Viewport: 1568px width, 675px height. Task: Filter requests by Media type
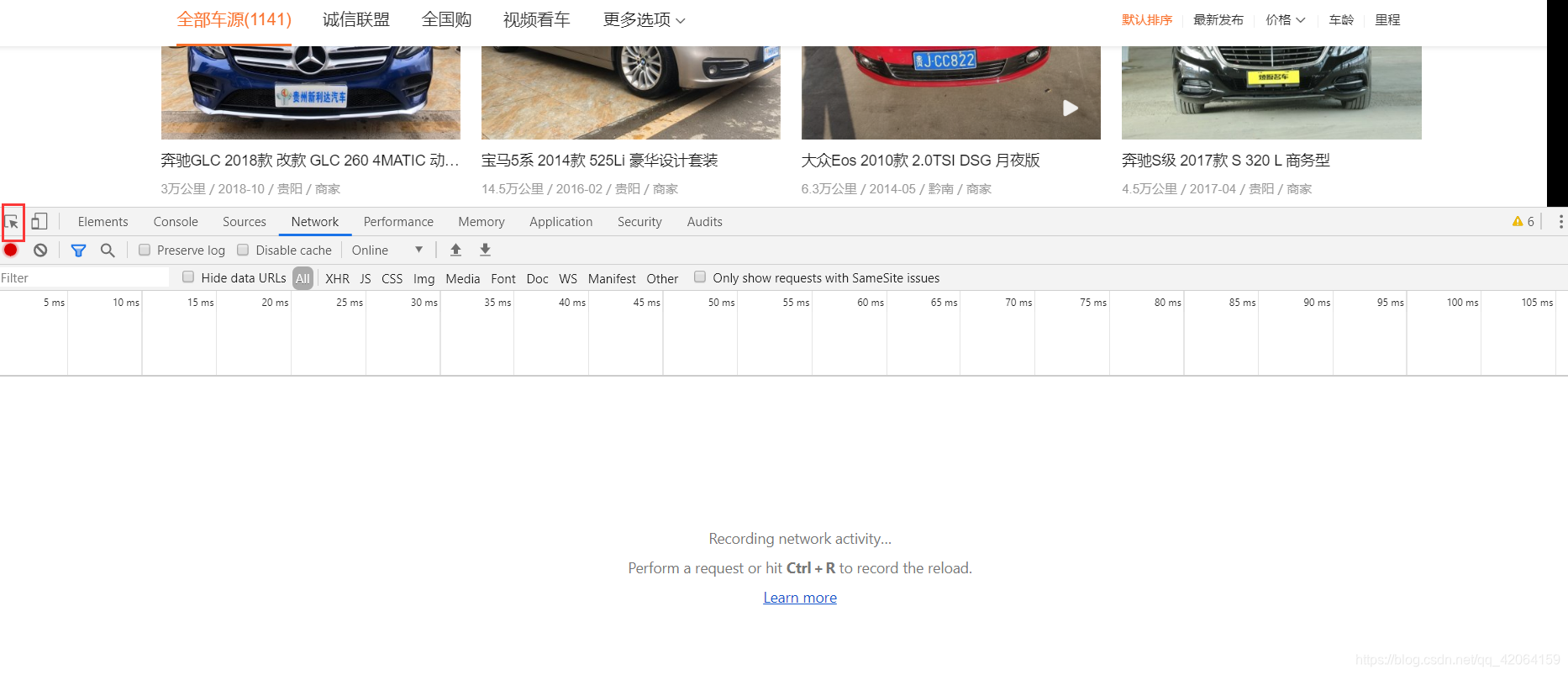pos(463,278)
